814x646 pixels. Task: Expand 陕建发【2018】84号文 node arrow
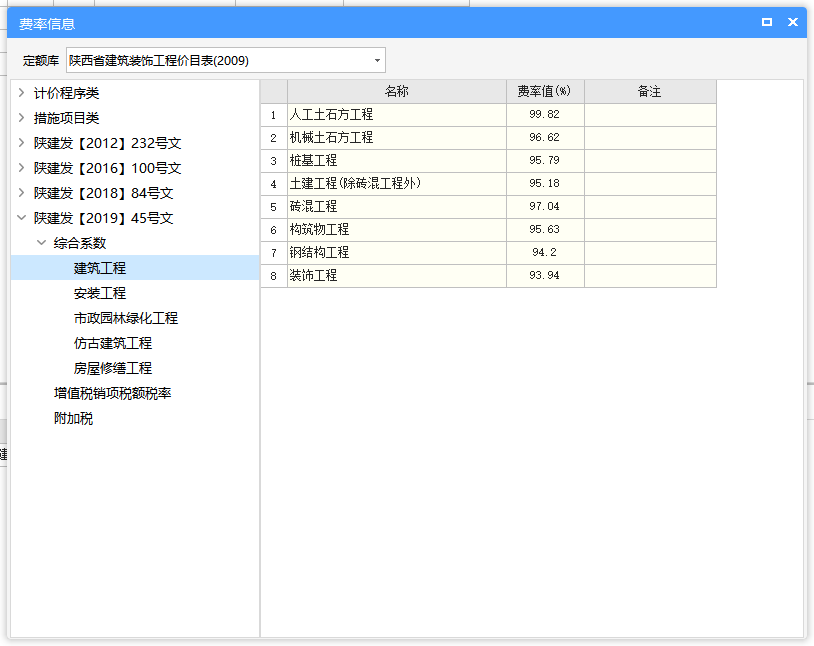point(21,193)
